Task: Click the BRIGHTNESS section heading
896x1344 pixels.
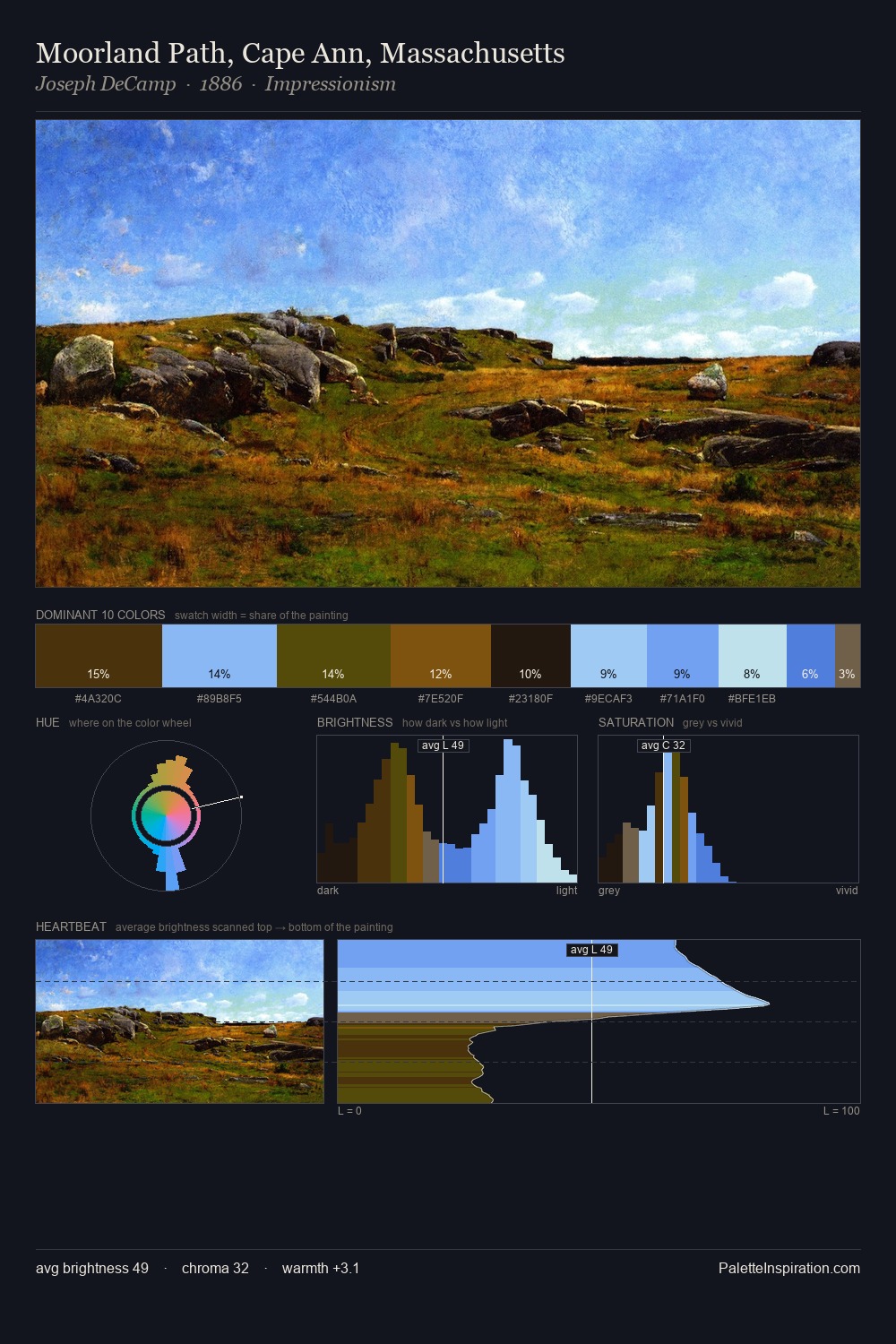Action: [355, 722]
